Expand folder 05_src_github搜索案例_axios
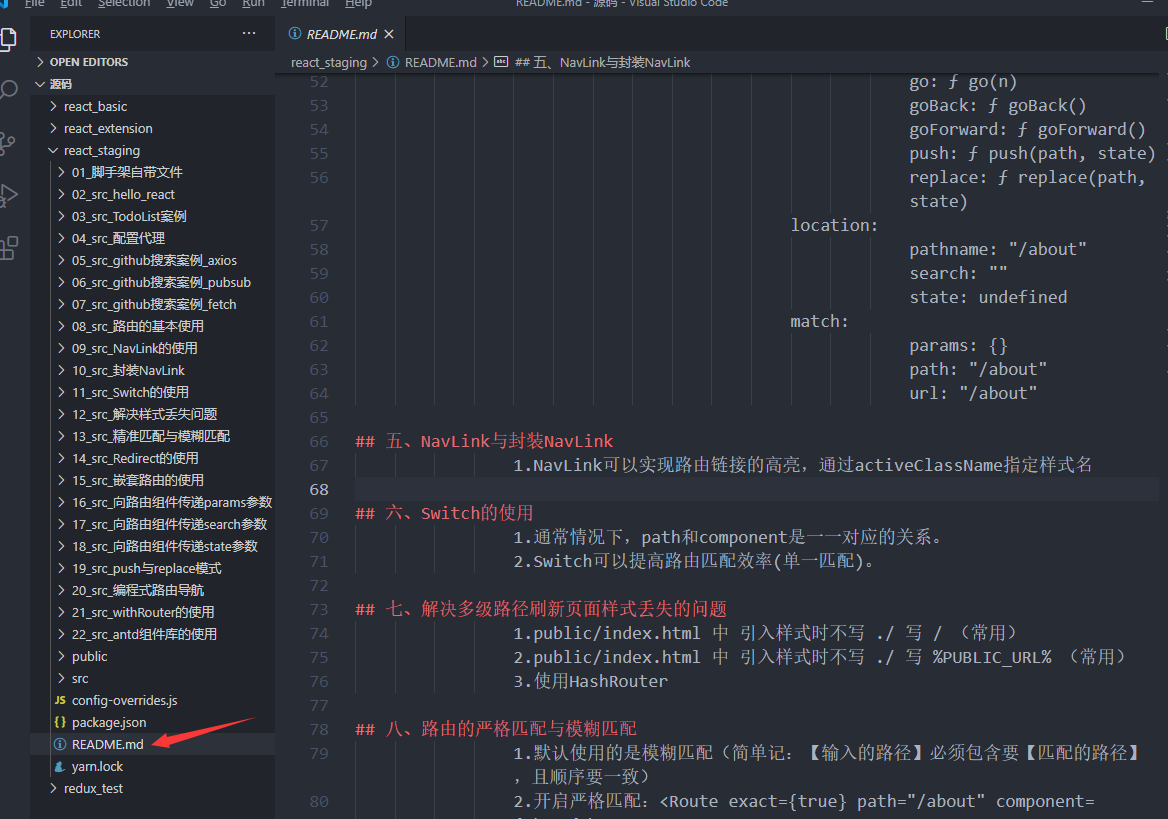1168x819 pixels. 61,260
